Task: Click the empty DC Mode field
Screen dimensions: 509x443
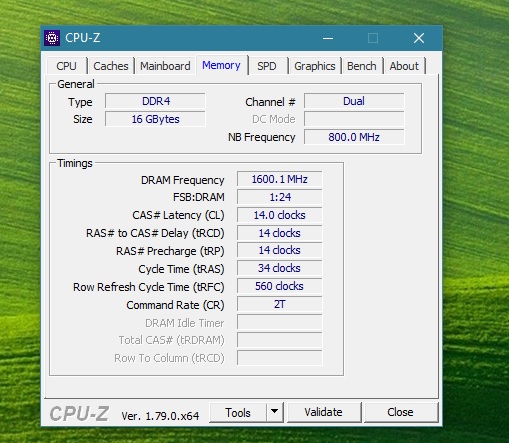Action: (x=354, y=119)
